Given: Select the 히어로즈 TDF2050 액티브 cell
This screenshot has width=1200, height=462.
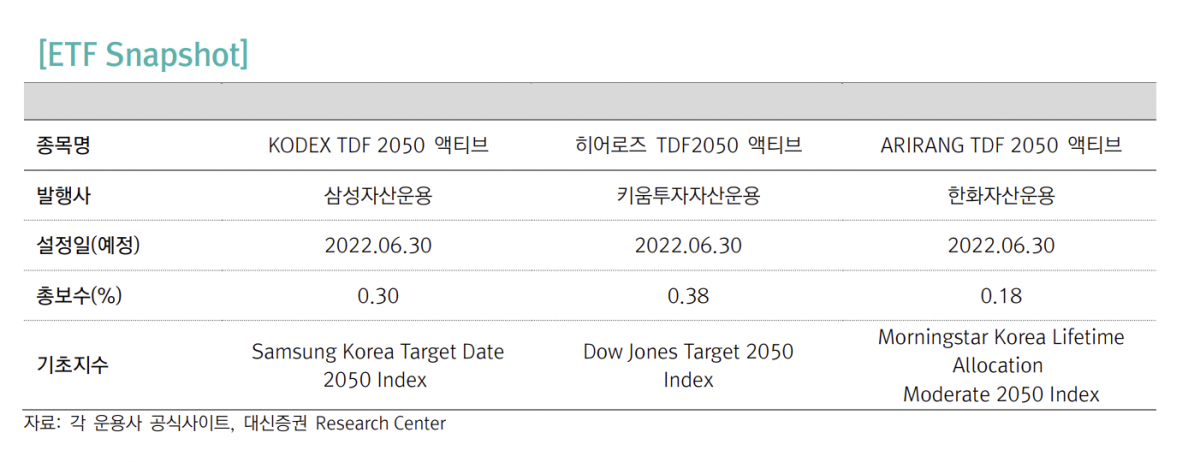Looking at the screenshot, I should 688,145.
